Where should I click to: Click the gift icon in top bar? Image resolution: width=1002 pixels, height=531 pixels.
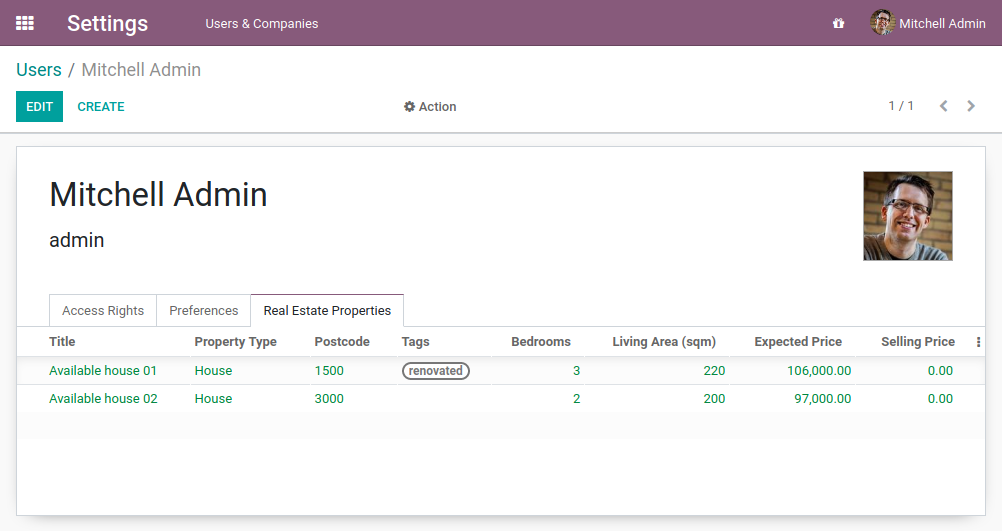(838, 23)
